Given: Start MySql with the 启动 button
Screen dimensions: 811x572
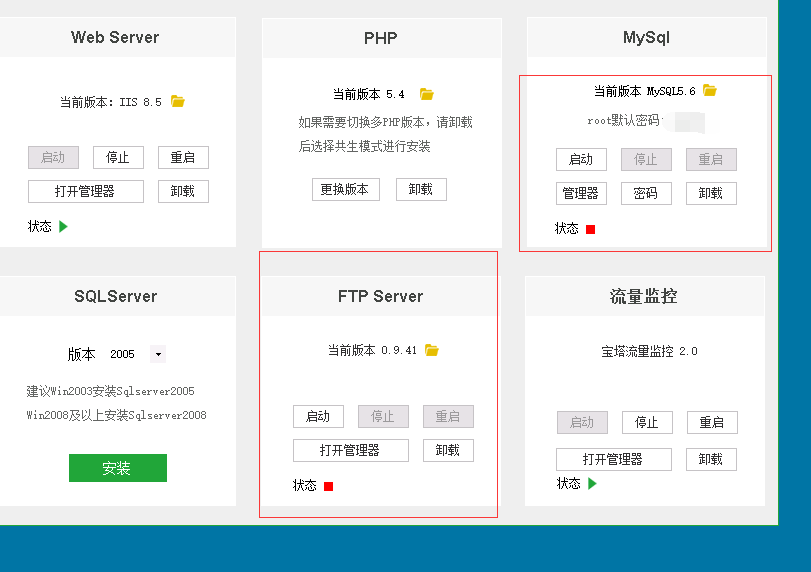Looking at the screenshot, I should pyautogui.click(x=581, y=159).
